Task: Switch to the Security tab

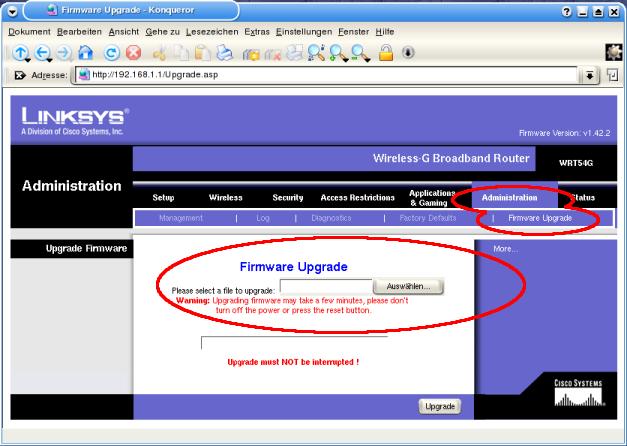Action: 287,198
